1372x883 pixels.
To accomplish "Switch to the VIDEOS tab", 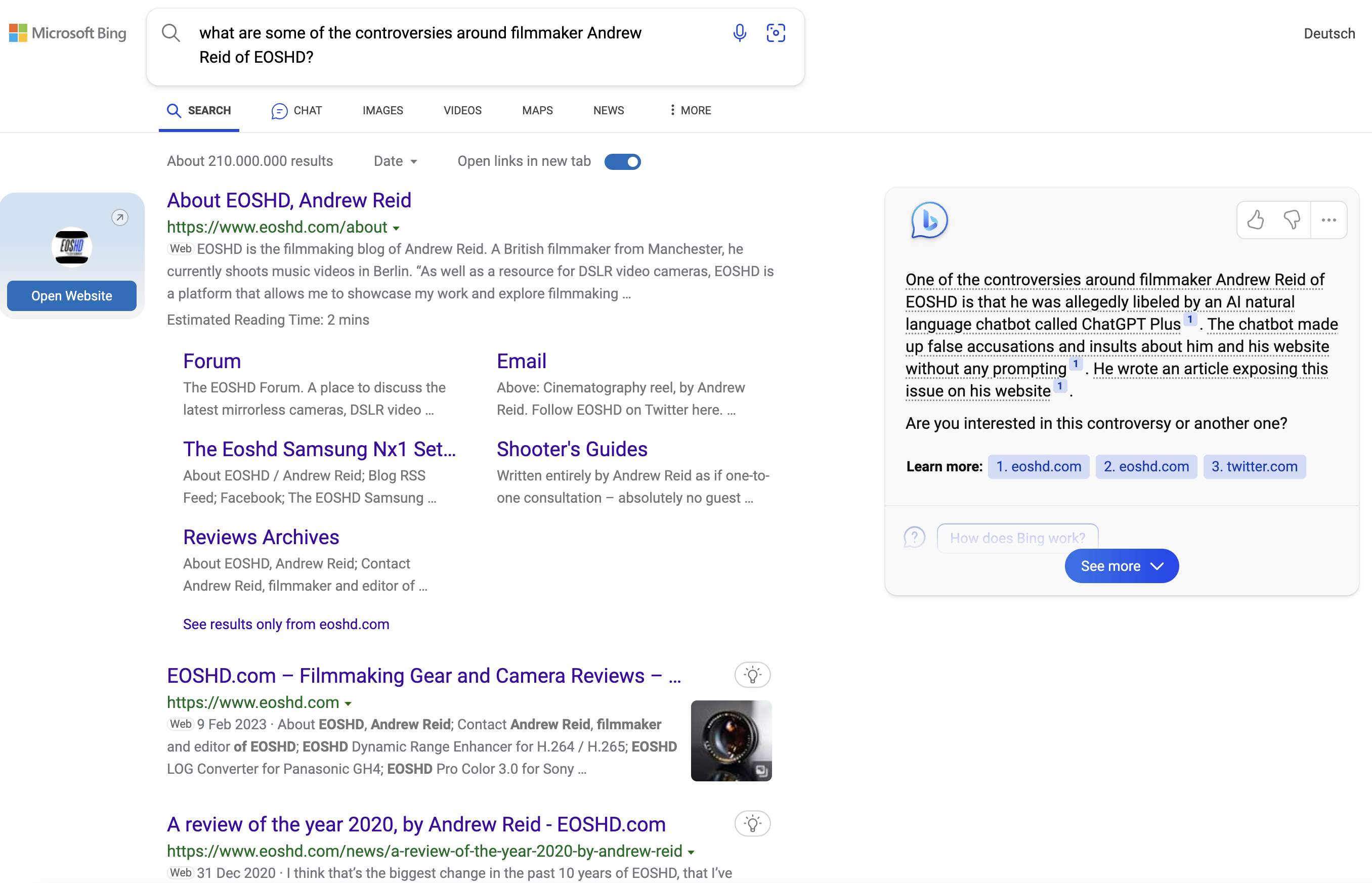I will tap(462, 110).
